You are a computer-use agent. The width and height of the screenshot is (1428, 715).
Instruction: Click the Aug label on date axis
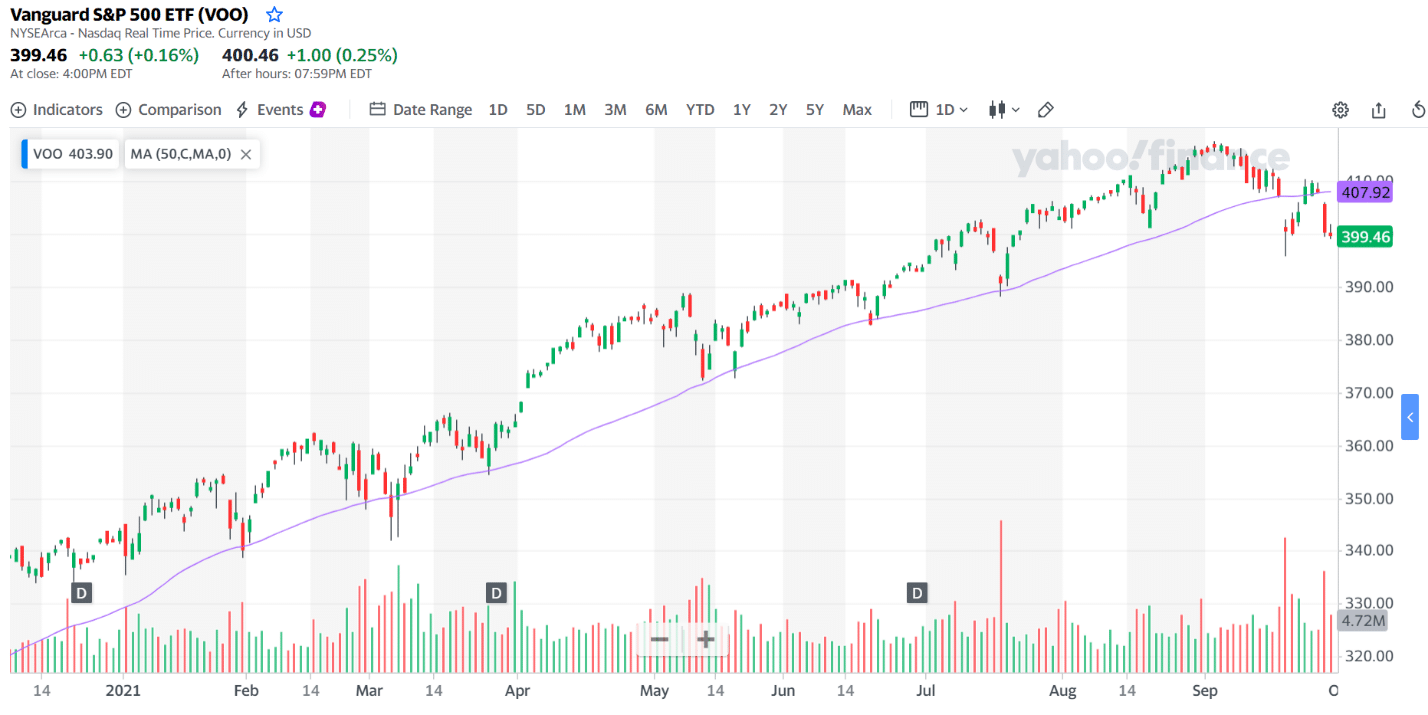tap(1063, 690)
